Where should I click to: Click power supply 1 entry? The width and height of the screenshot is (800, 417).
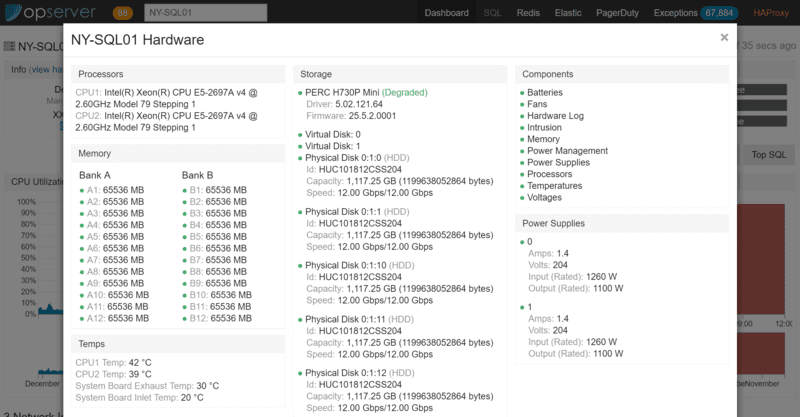(x=530, y=307)
